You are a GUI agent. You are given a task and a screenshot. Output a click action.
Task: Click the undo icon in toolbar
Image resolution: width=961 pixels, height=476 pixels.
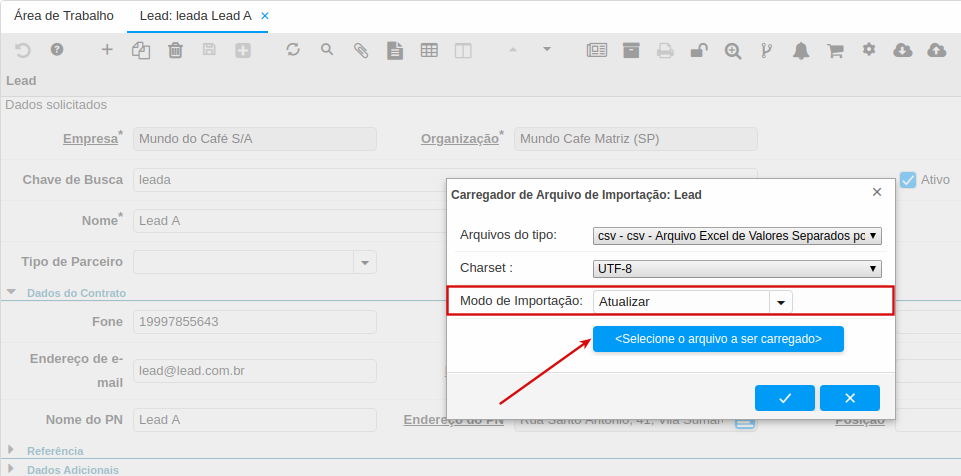23,50
